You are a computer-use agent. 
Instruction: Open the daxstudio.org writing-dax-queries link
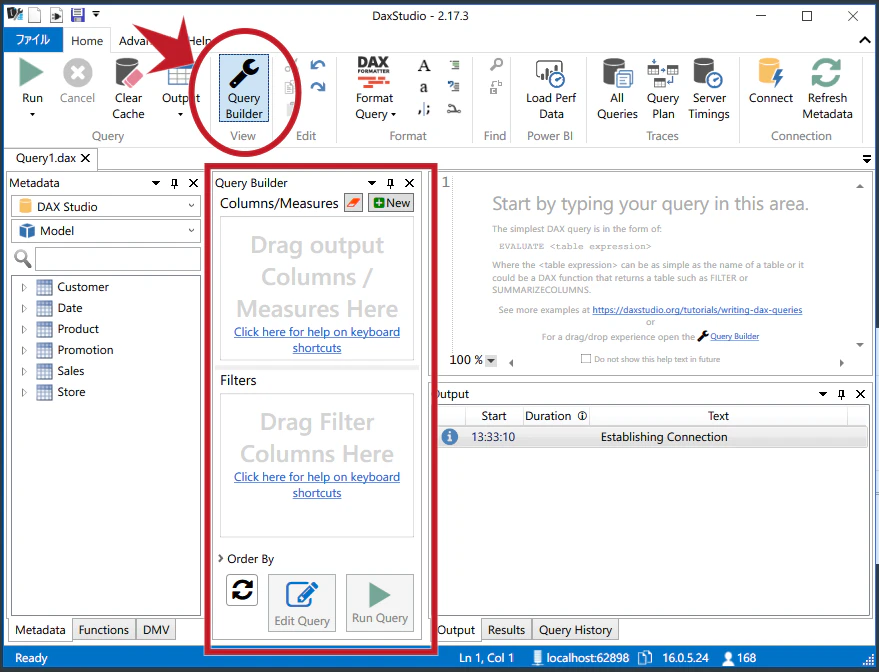tap(697, 309)
